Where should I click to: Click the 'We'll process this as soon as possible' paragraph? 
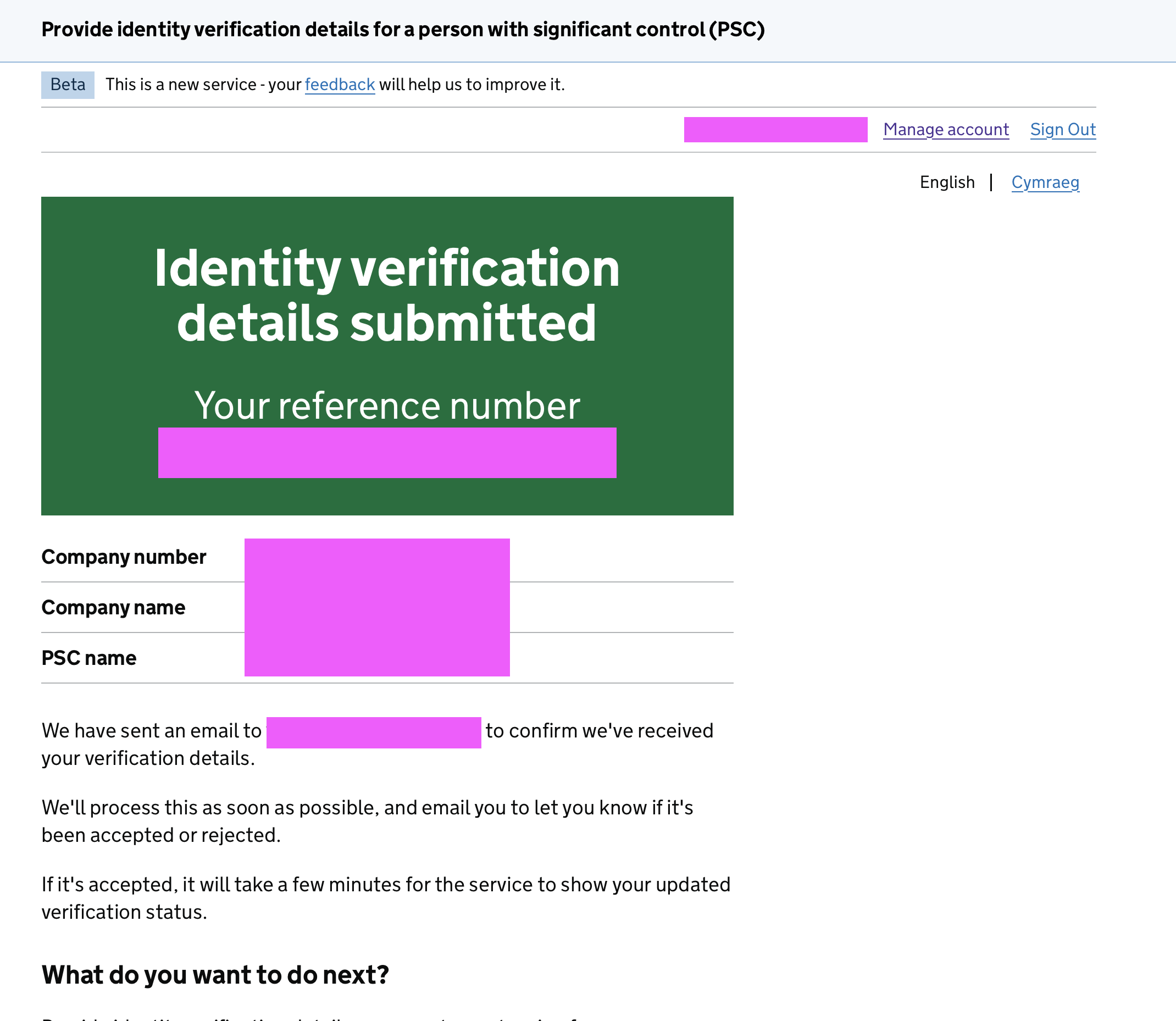click(x=368, y=821)
